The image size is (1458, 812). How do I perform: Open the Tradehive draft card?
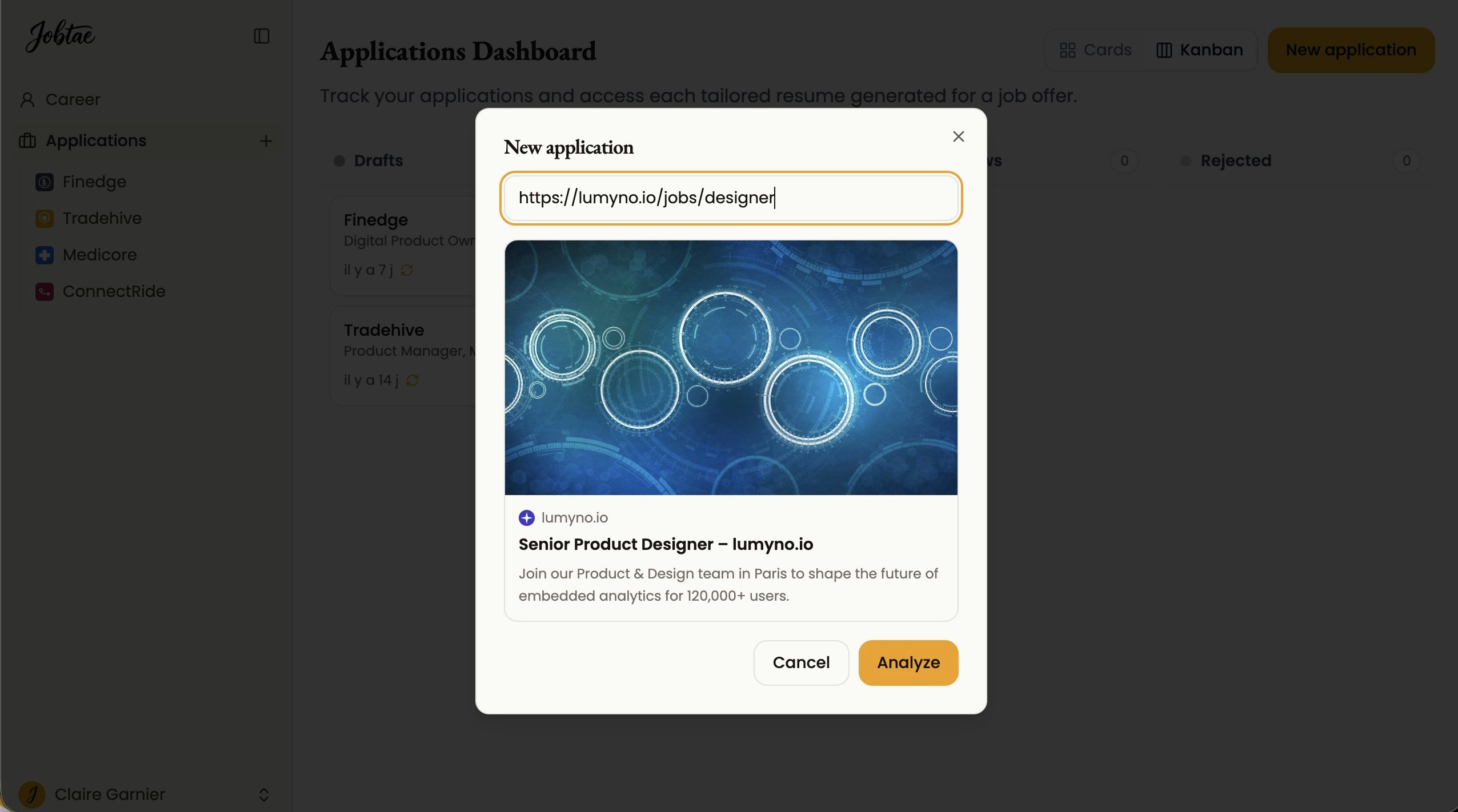pos(403,356)
